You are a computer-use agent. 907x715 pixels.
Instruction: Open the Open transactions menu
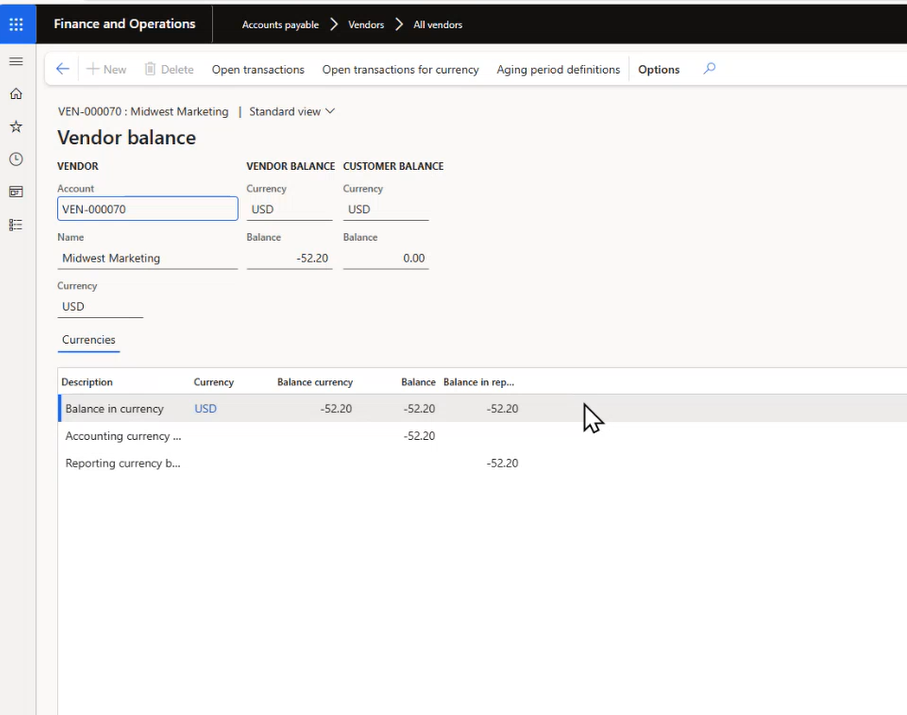click(x=258, y=69)
